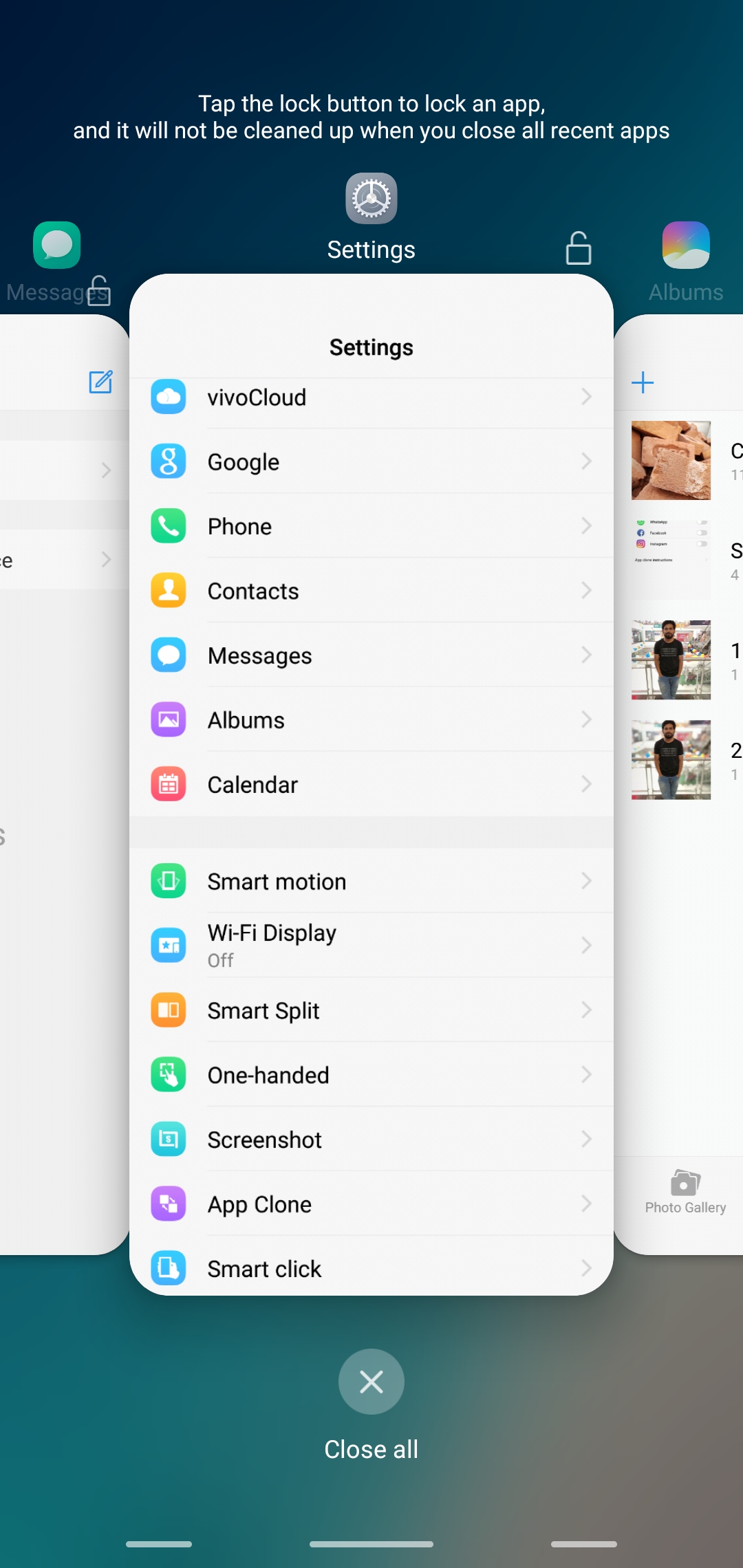Tap the green Phone icon
Screen dimensions: 743x1568
click(169, 526)
